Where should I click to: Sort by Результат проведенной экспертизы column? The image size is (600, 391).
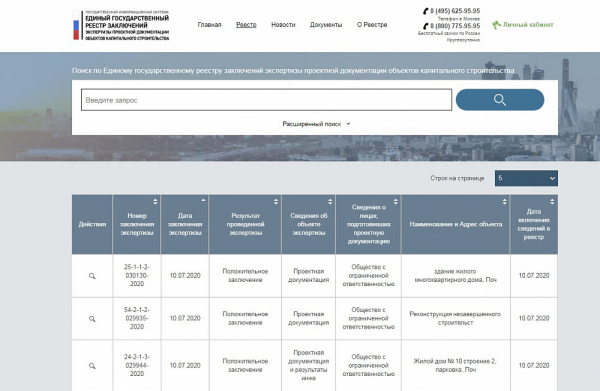276,202
